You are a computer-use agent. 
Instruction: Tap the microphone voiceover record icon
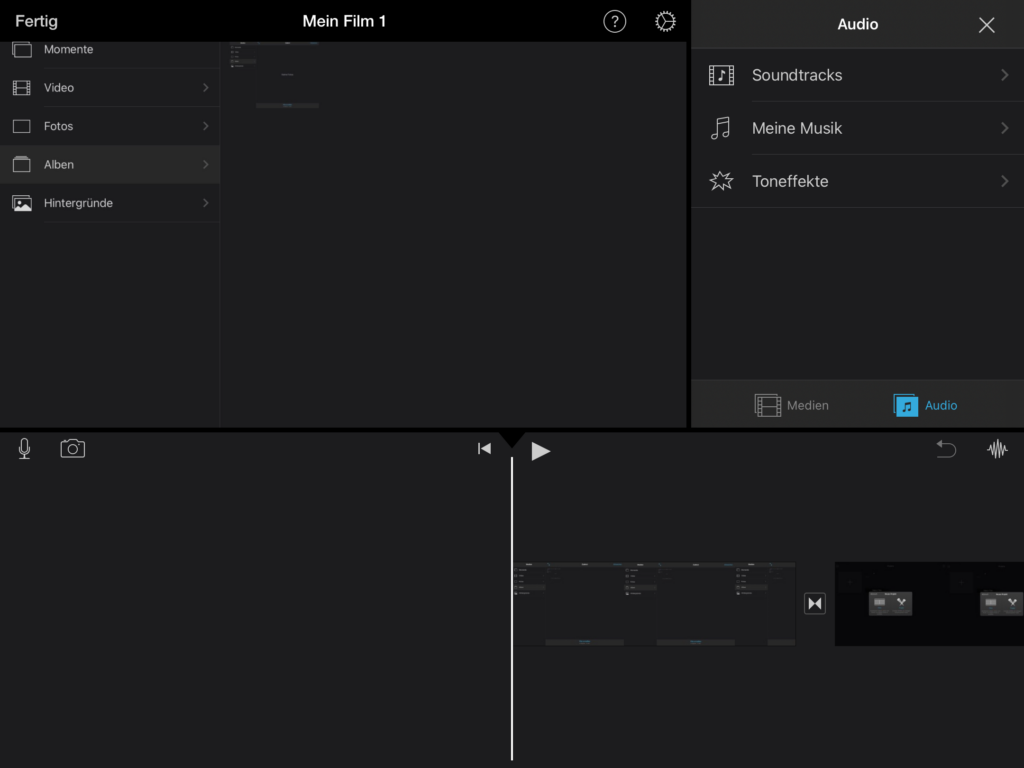pyautogui.click(x=24, y=449)
